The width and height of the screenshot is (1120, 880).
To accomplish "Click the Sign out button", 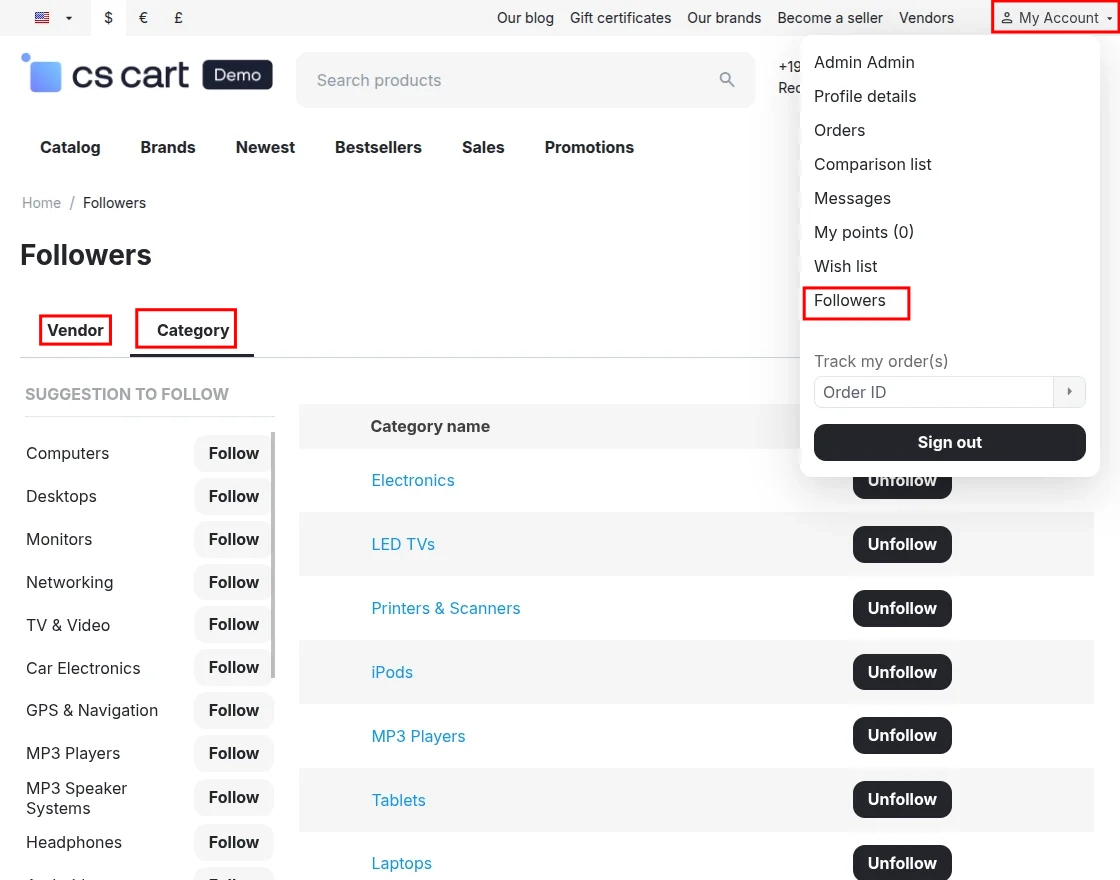I will 949,442.
